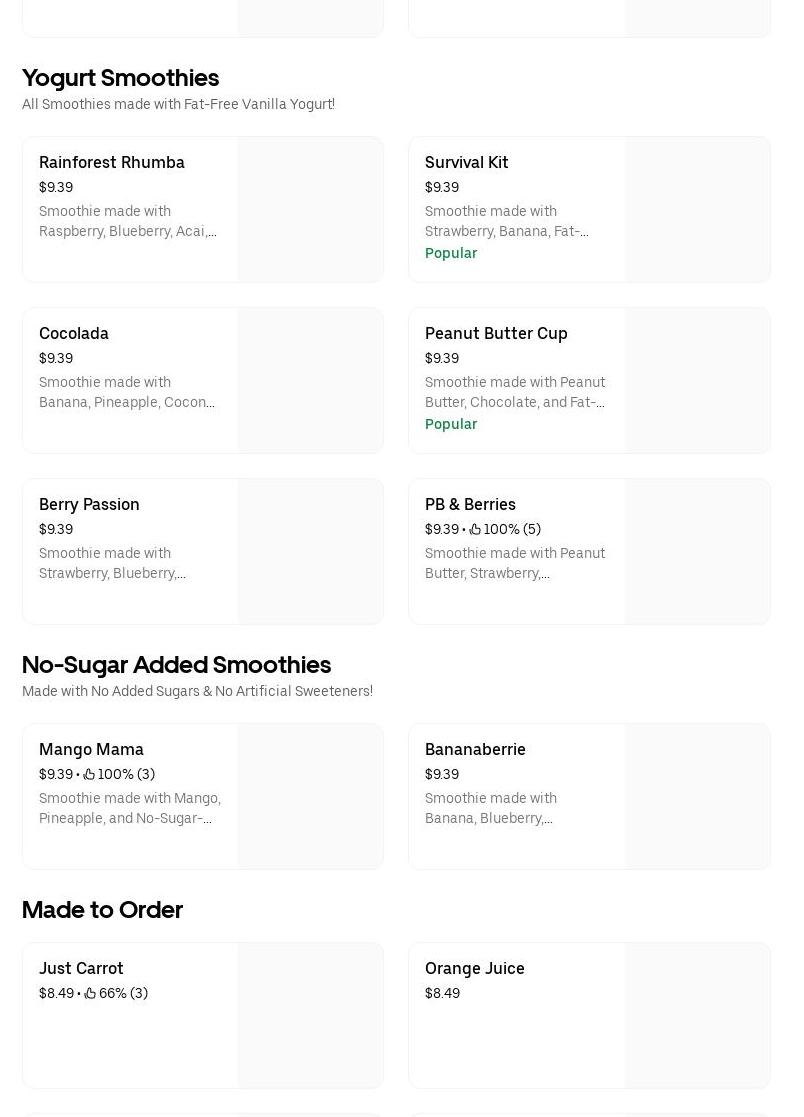Open the Rainforest Rhumba smoothie item
The height and width of the screenshot is (1117, 804).
[x=112, y=162]
